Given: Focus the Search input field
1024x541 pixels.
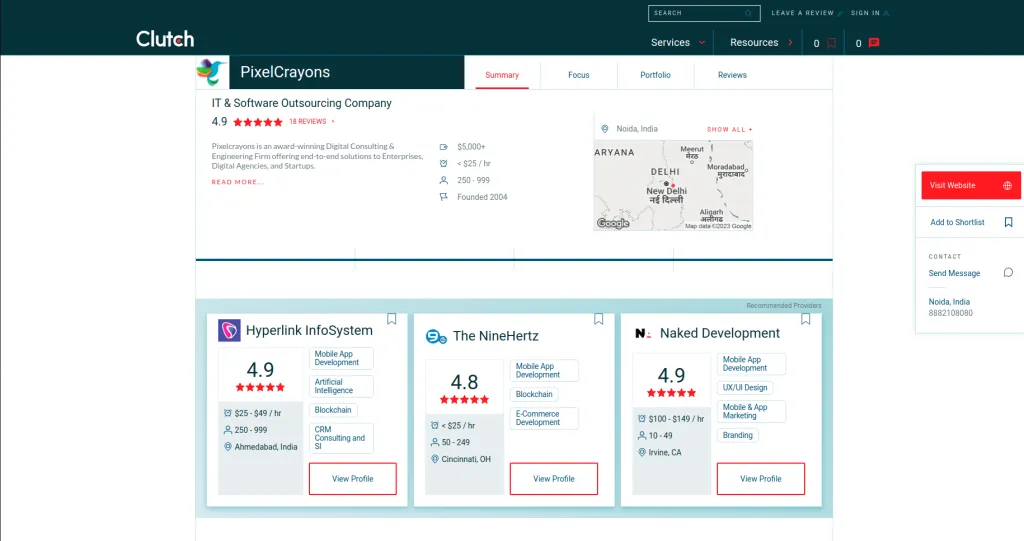Looking at the screenshot, I should 704,13.
